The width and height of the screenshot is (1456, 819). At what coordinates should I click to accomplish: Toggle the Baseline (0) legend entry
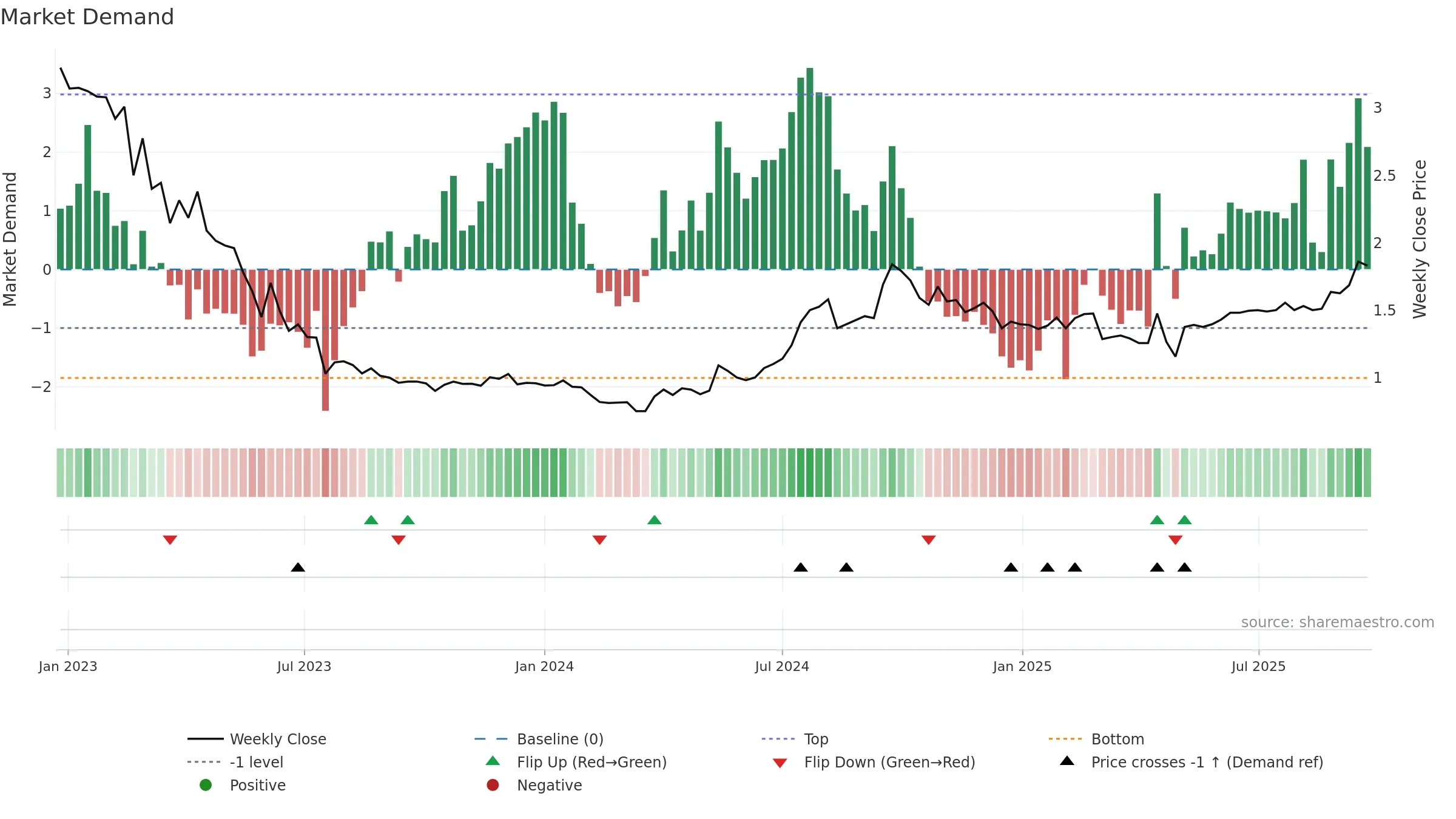(x=539, y=739)
